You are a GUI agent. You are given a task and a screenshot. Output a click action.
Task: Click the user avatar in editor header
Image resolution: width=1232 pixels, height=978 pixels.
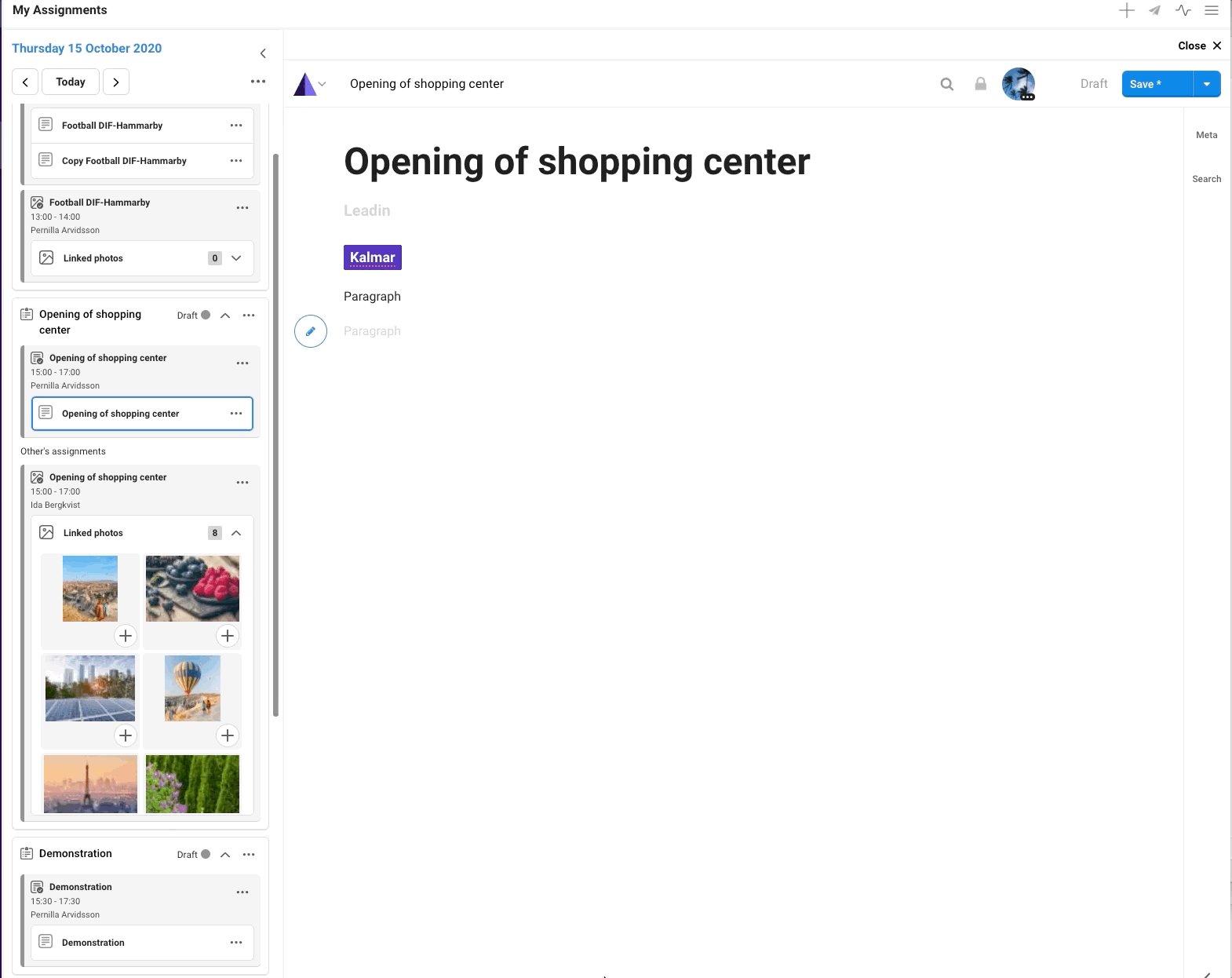(1019, 83)
